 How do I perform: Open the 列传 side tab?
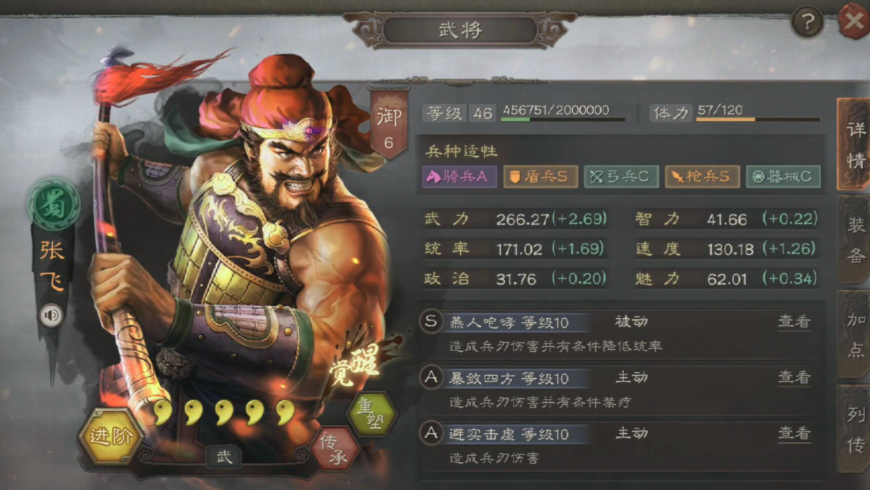[854, 430]
